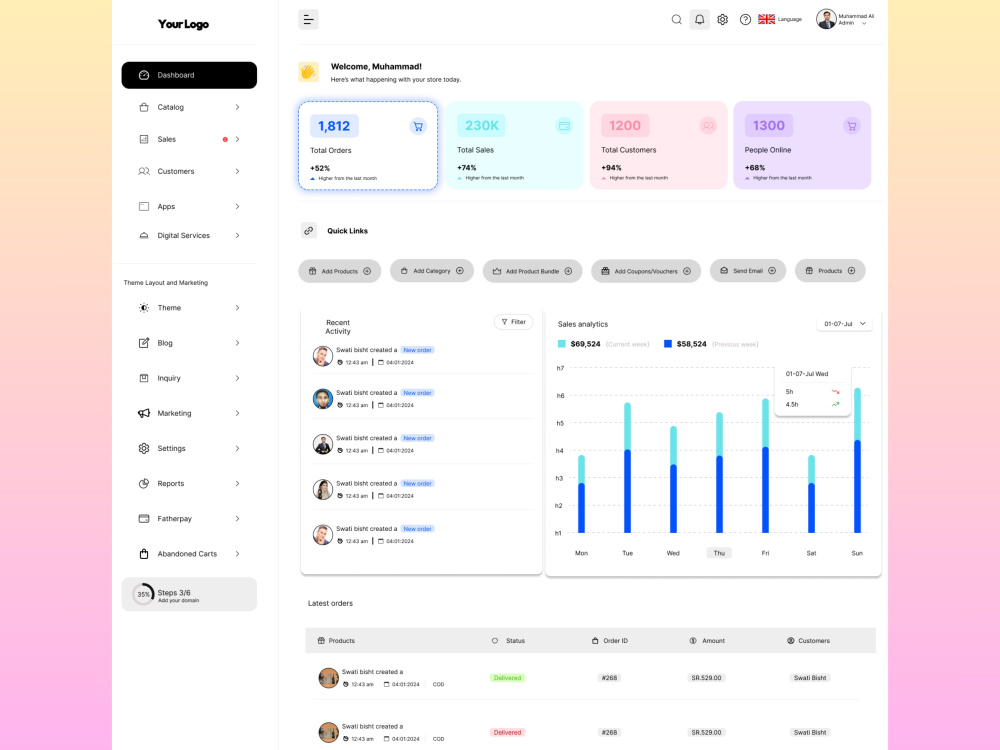Click the blue previous week legend swatch
The height and width of the screenshot is (750, 1000).
coord(668,344)
